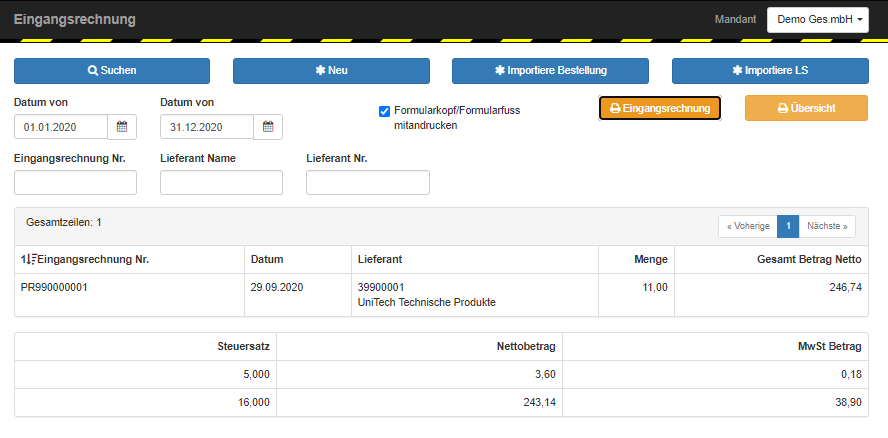Select invoice number PR990000001

[54, 287]
